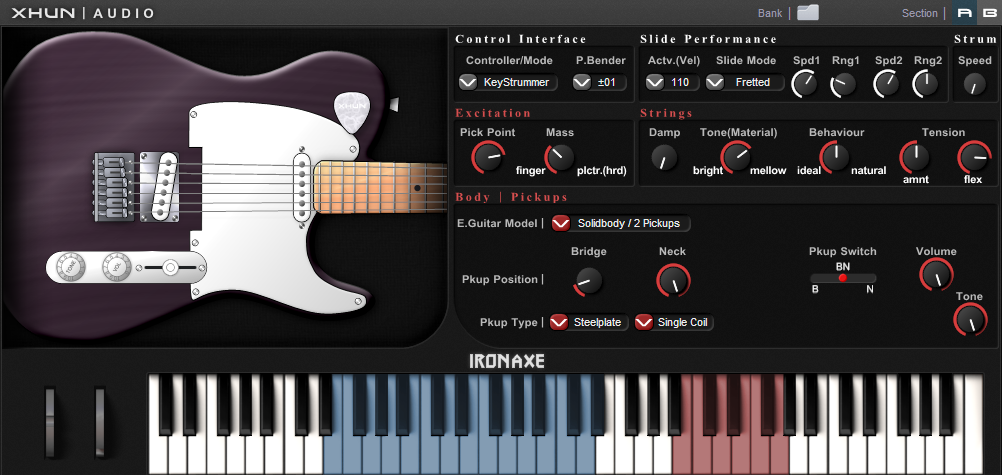Click the Strum Speed knob

(x=975, y=84)
